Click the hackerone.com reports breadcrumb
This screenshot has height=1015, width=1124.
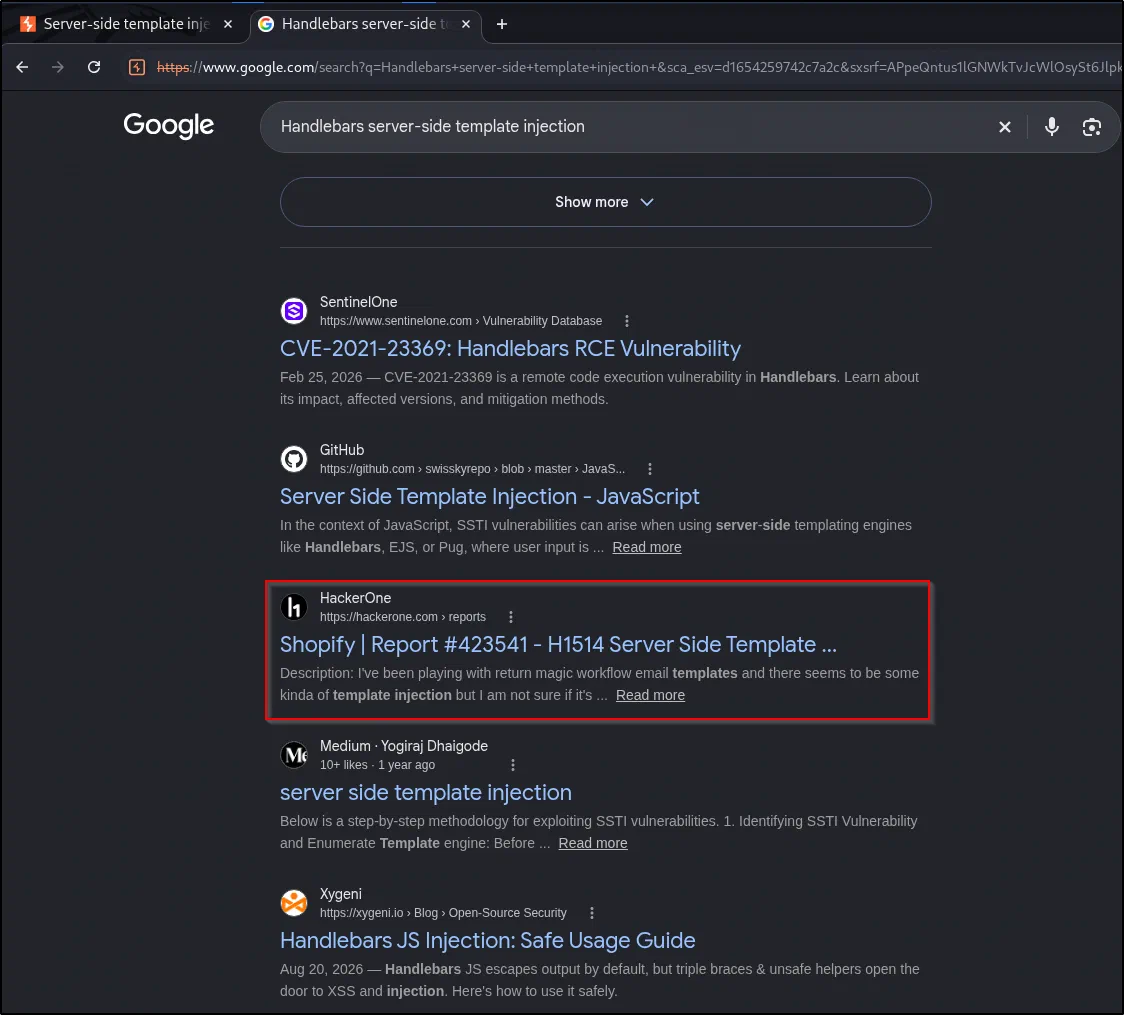click(x=403, y=617)
